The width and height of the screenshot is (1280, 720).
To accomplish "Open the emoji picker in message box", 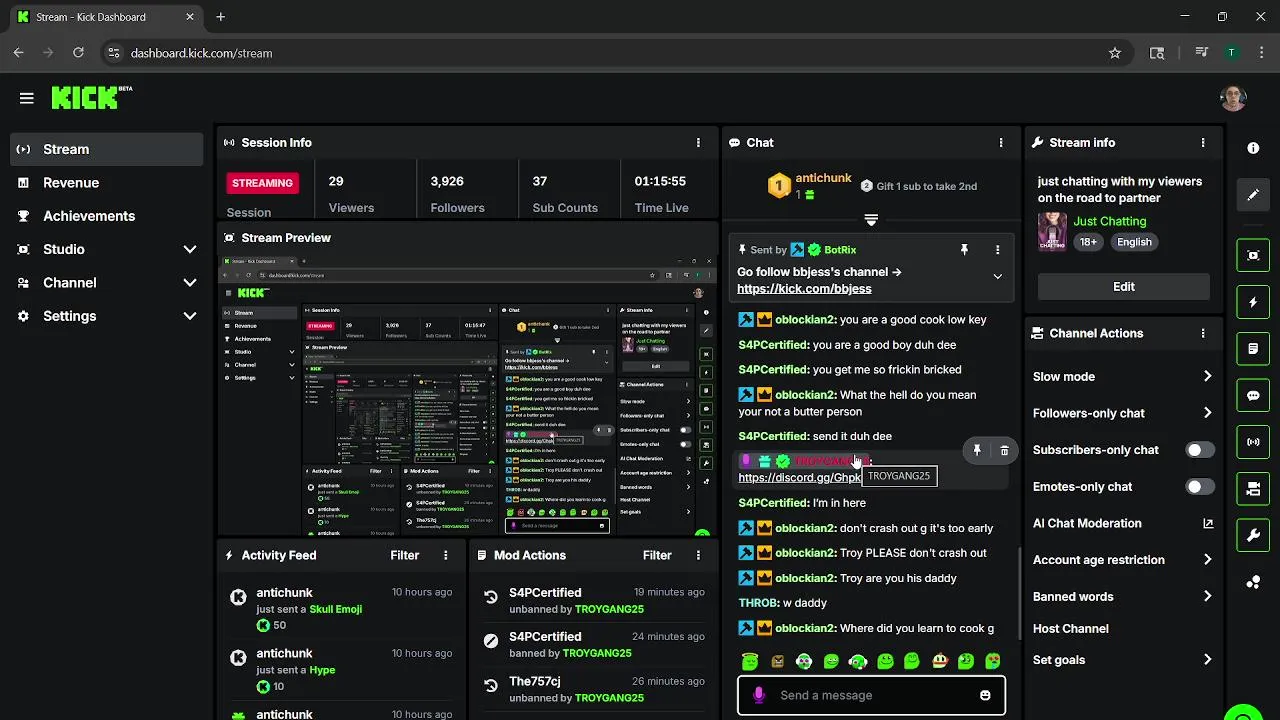I will (985, 695).
